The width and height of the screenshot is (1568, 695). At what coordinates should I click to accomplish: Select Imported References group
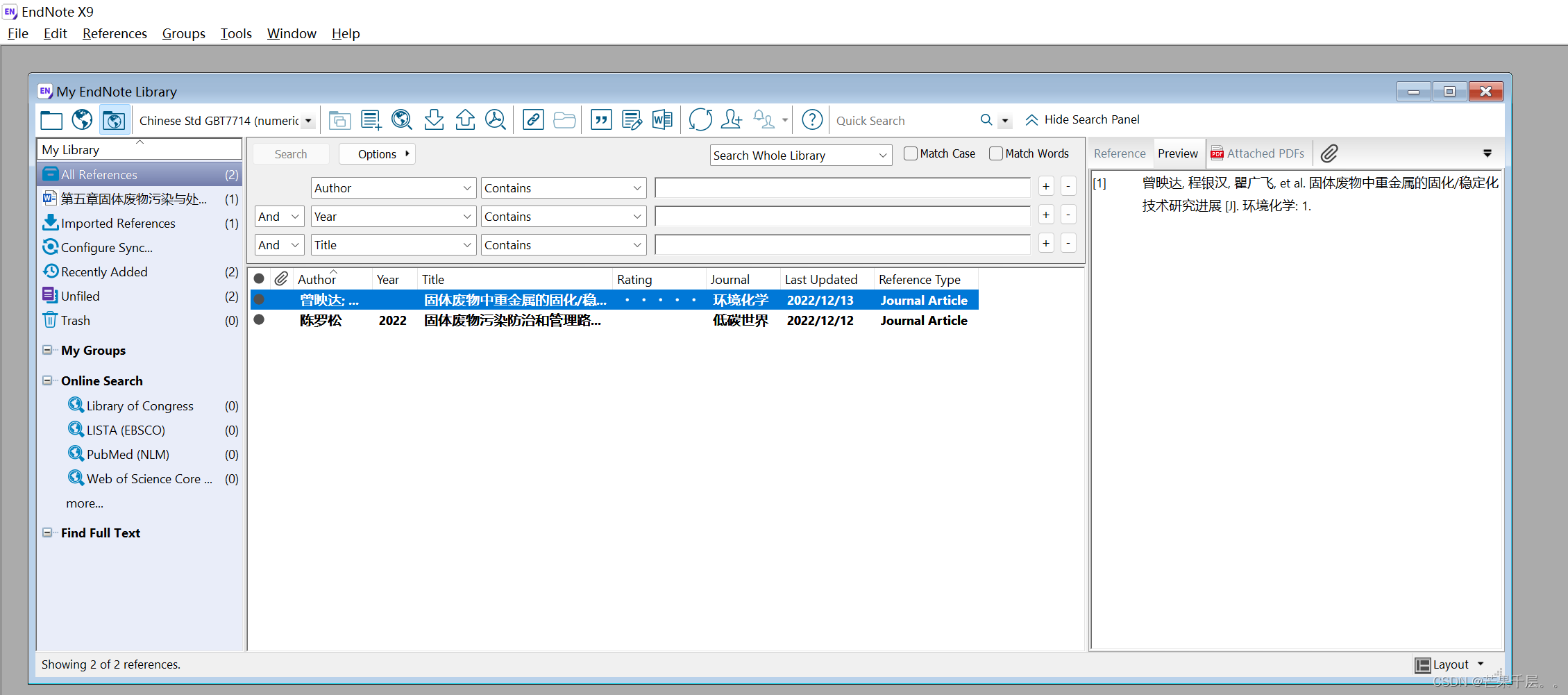click(x=140, y=223)
